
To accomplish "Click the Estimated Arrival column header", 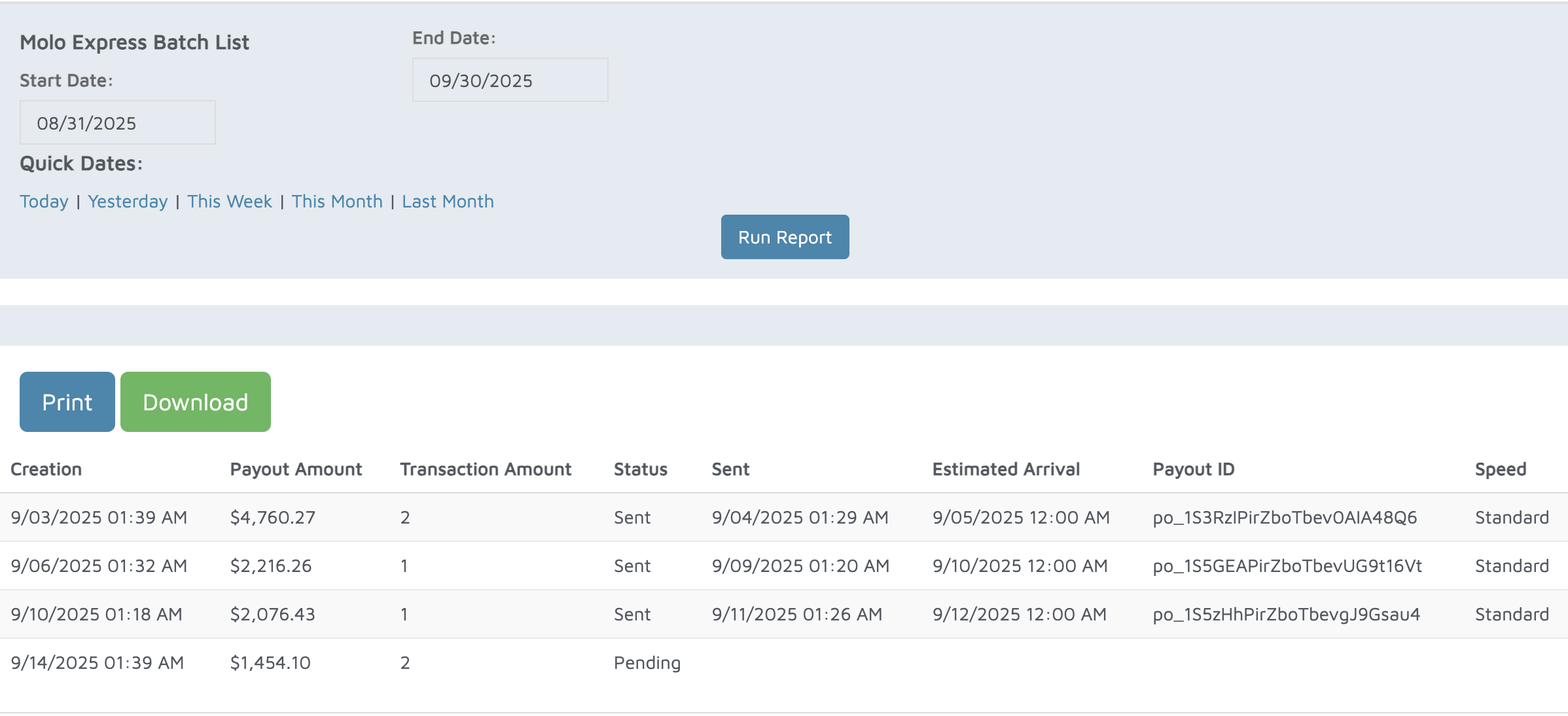I will pos(1006,469).
